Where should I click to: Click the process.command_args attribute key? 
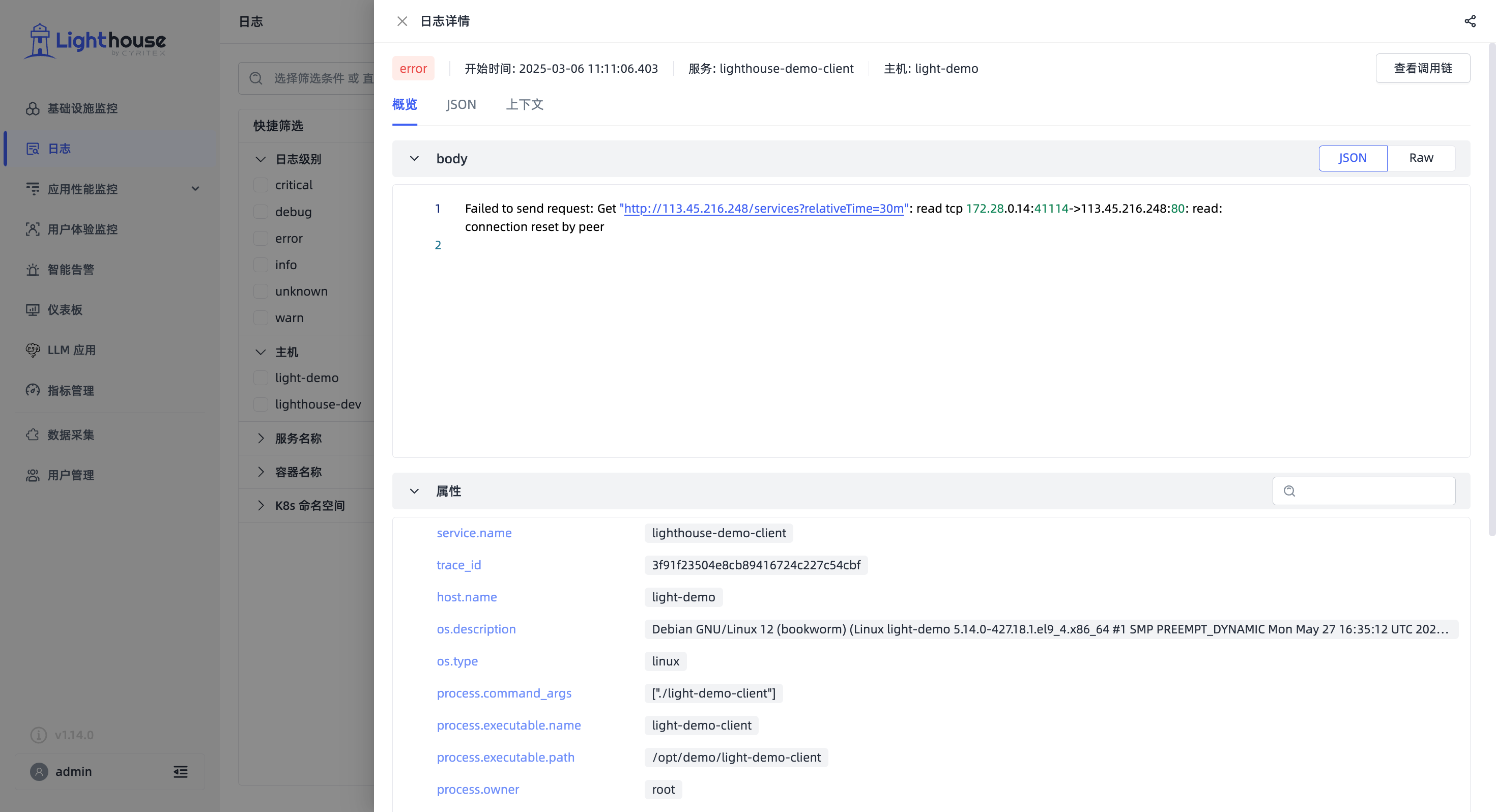504,693
